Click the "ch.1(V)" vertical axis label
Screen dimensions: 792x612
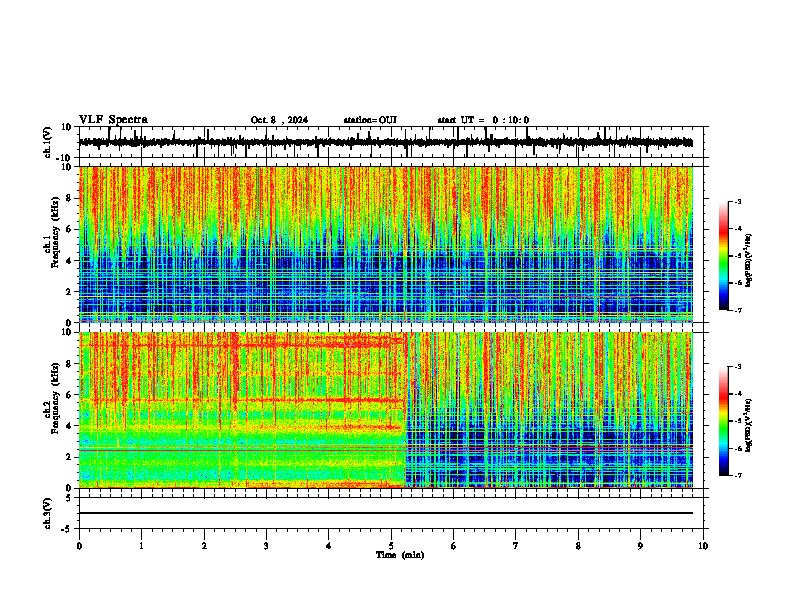(48, 142)
